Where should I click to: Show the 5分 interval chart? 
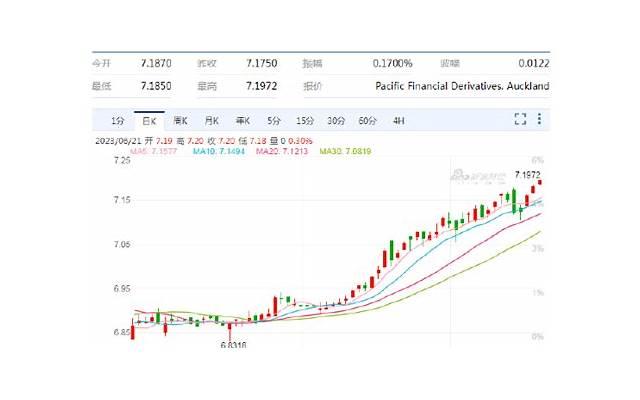point(273,121)
